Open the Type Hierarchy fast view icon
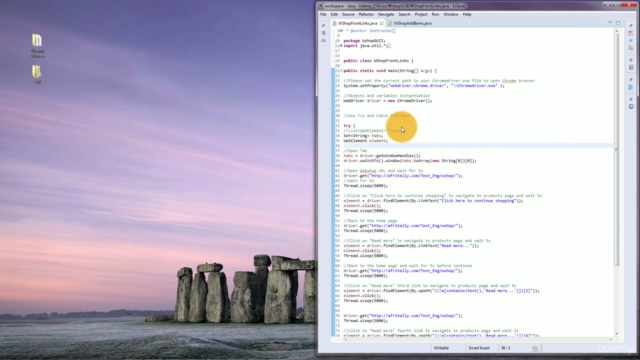Viewport: 640px width, 360px height. tap(323, 40)
